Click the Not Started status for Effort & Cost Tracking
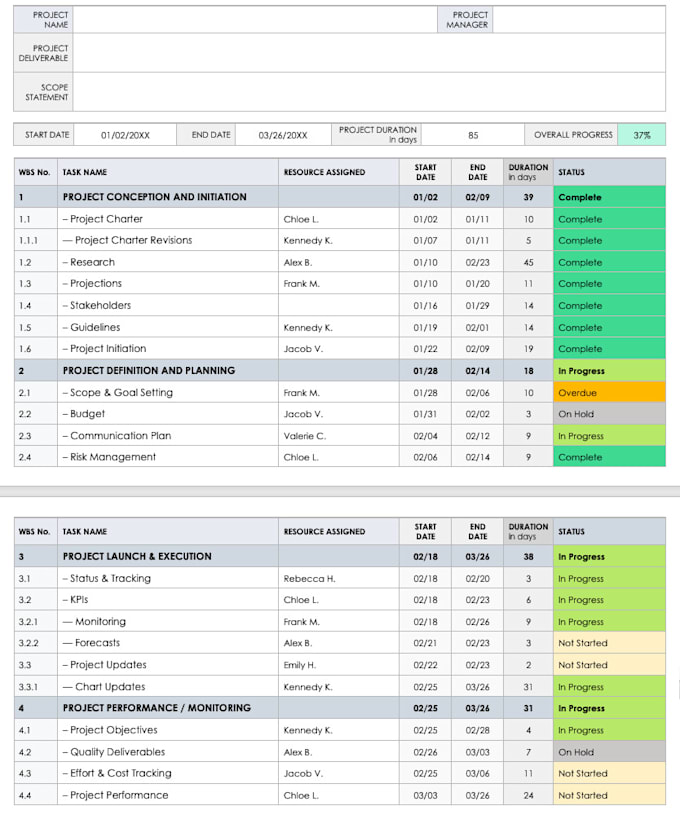Screen dimensions: 680x828 (609, 773)
